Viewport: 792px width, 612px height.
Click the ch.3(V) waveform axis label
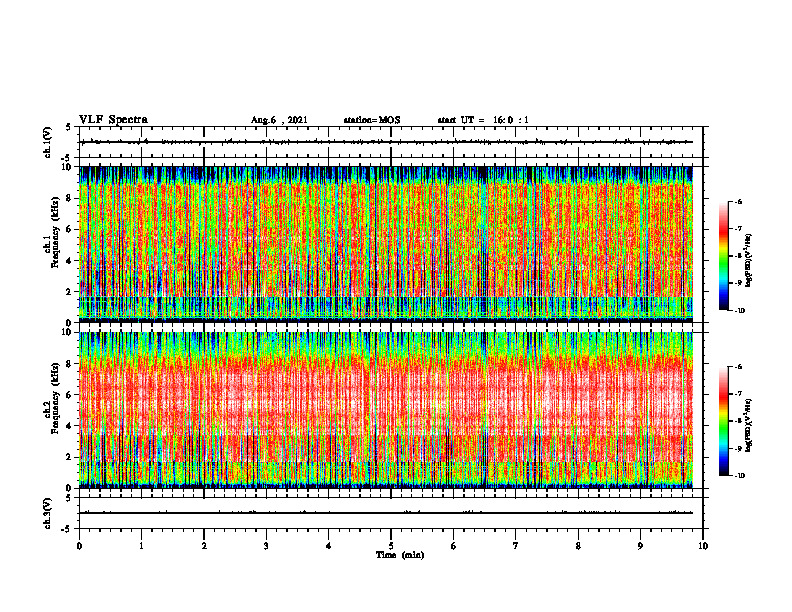(x=47, y=513)
